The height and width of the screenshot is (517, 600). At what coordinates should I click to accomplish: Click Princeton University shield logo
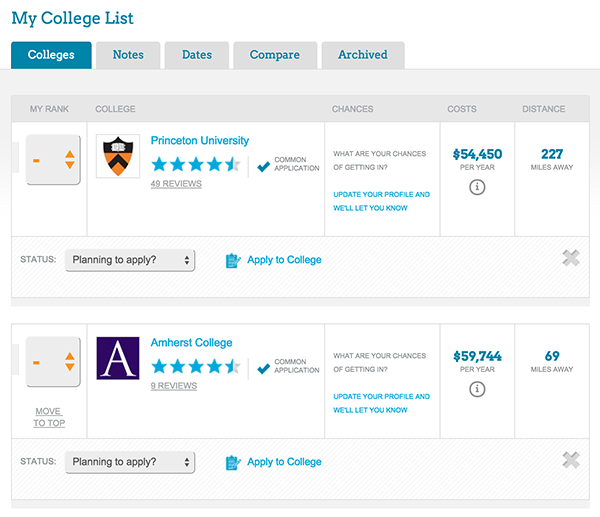point(117,156)
